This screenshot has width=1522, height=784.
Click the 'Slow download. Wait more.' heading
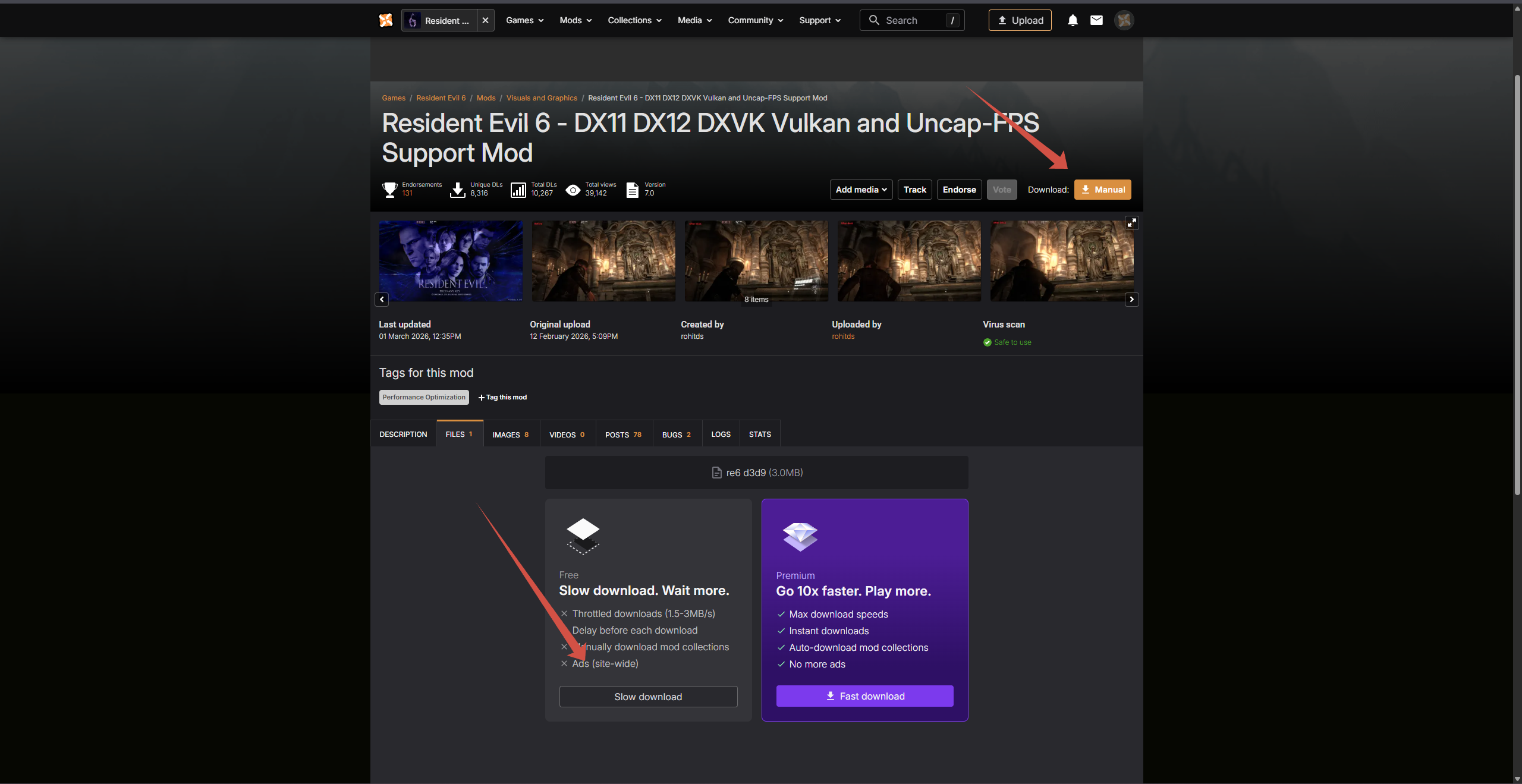click(644, 590)
